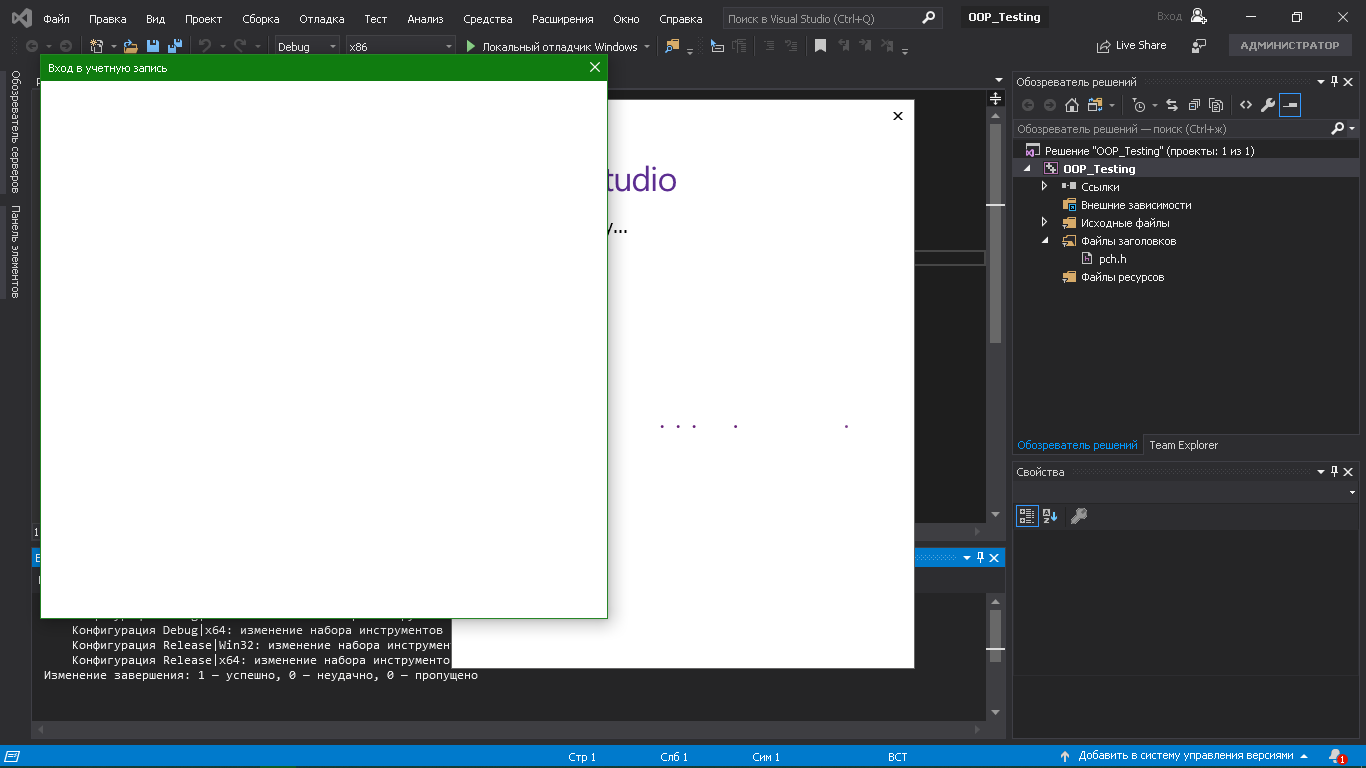The image size is (1366, 768).
Task: Click the Show All Files icon
Action: click(1216, 105)
